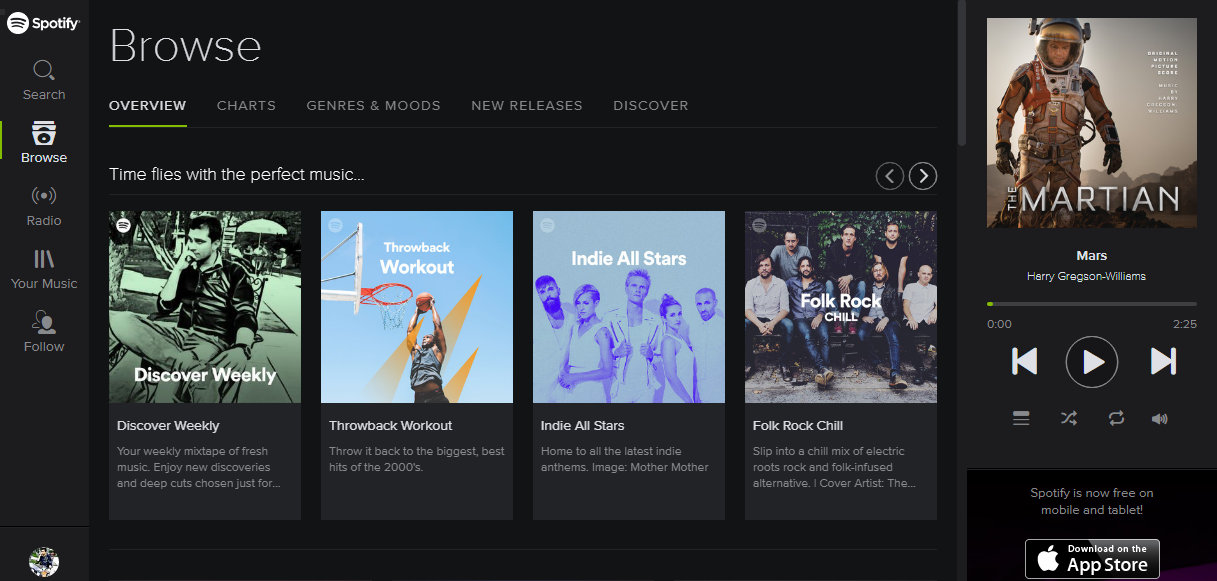1217x581 pixels.
Task: Switch to the Discover tab
Action: click(x=651, y=106)
